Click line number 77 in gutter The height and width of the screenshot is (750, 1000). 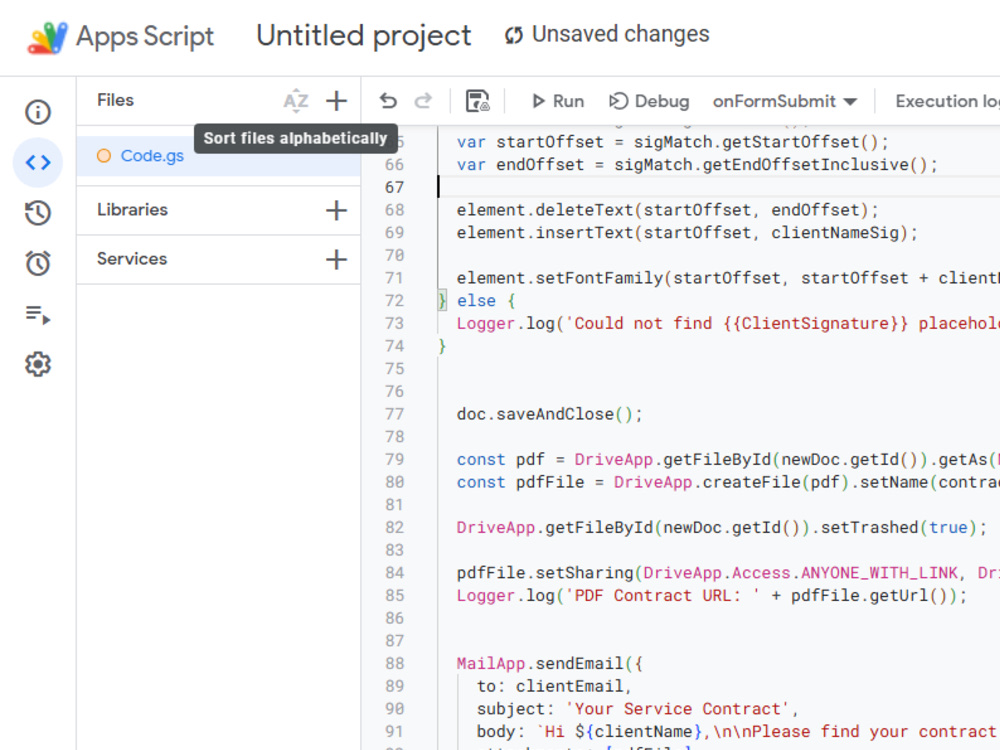394,415
